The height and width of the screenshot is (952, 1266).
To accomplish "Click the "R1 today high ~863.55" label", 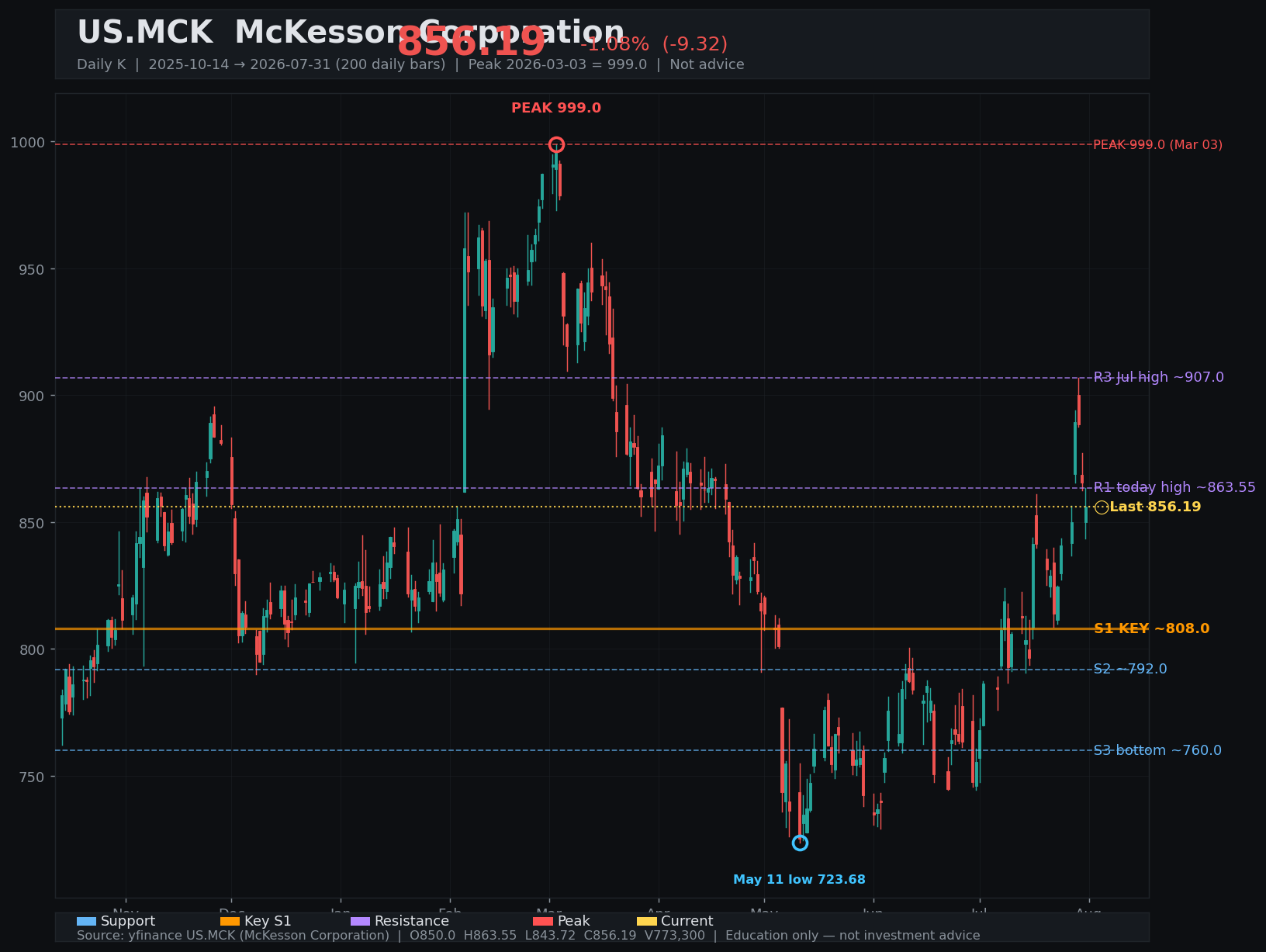I will (1174, 488).
